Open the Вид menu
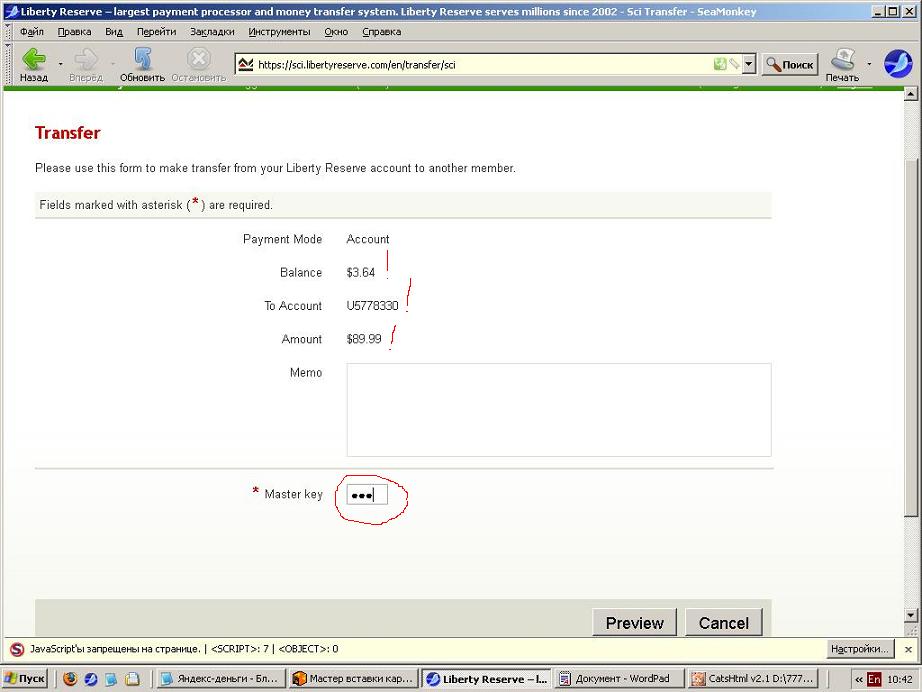This screenshot has width=922, height=692. 114,32
